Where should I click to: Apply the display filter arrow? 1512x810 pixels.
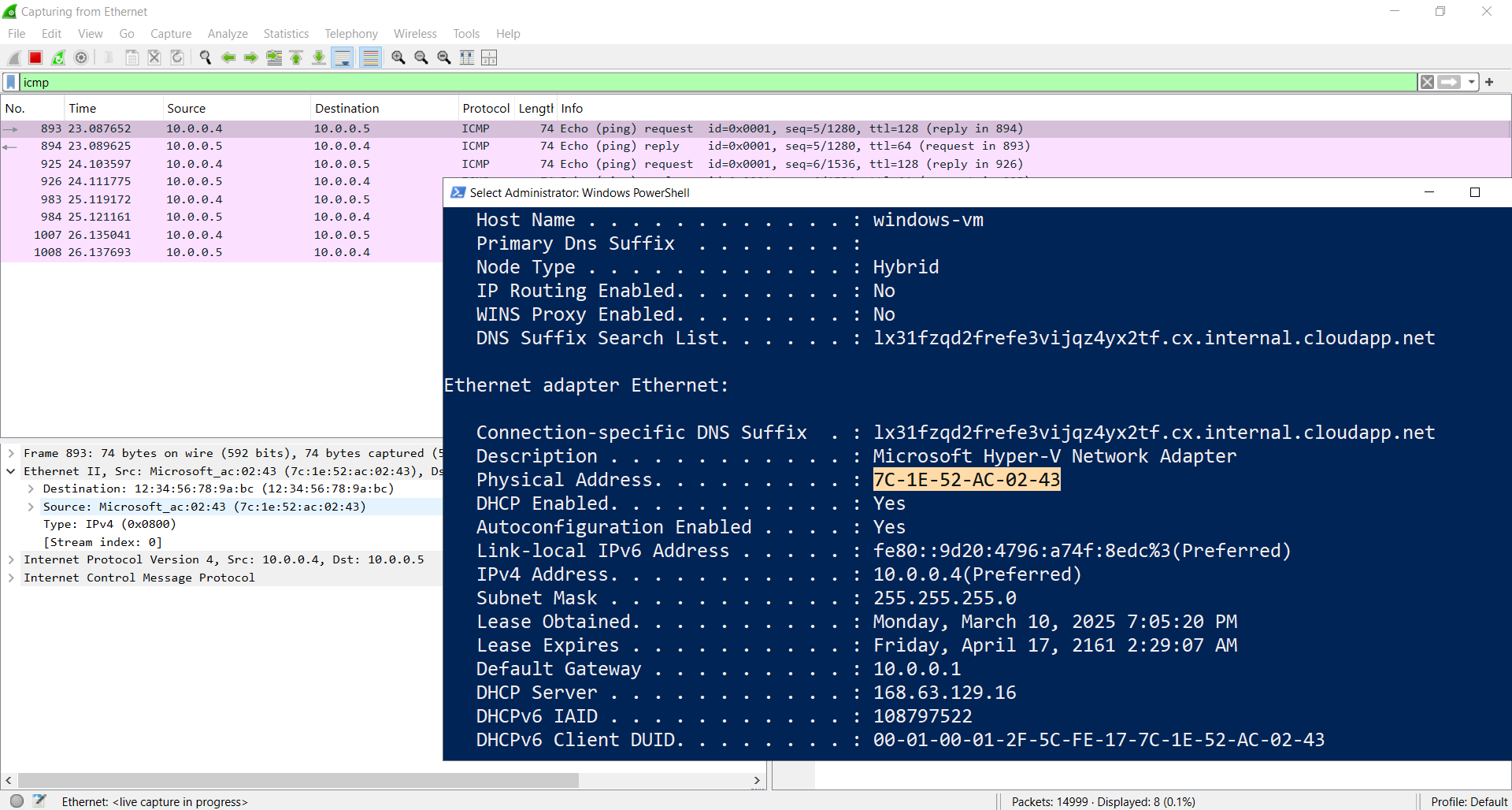[1449, 82]
